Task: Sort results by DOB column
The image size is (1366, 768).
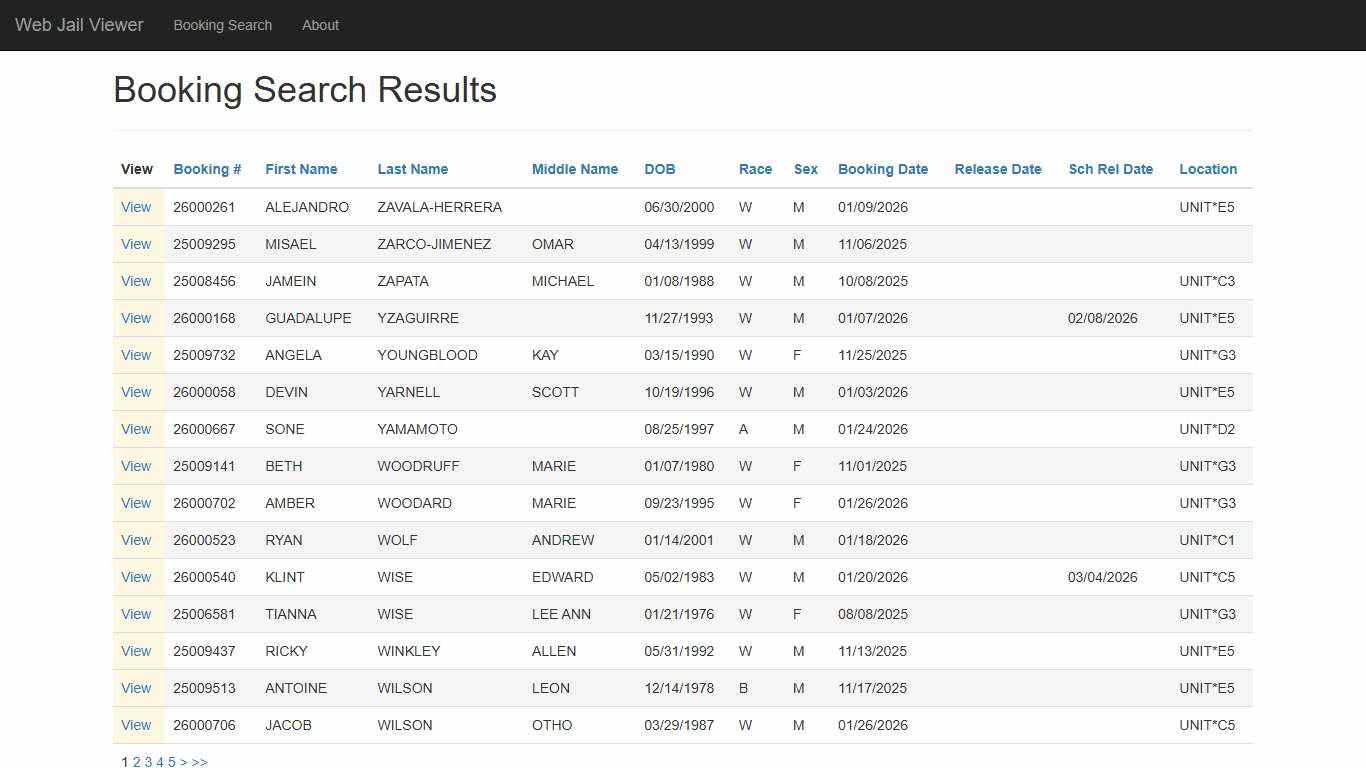Action: click(x=659, y=169)
